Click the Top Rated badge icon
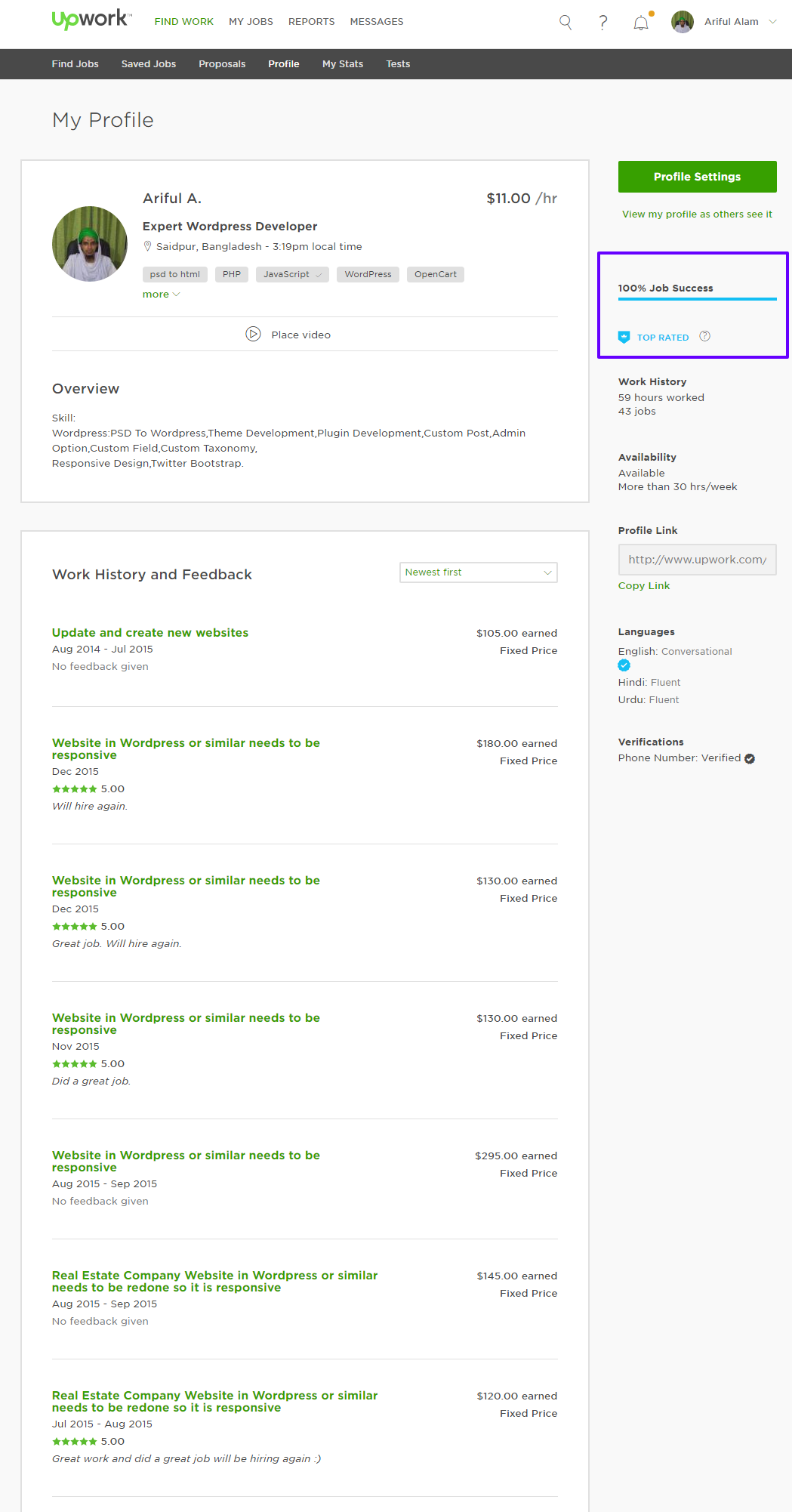 pos(624,337)
